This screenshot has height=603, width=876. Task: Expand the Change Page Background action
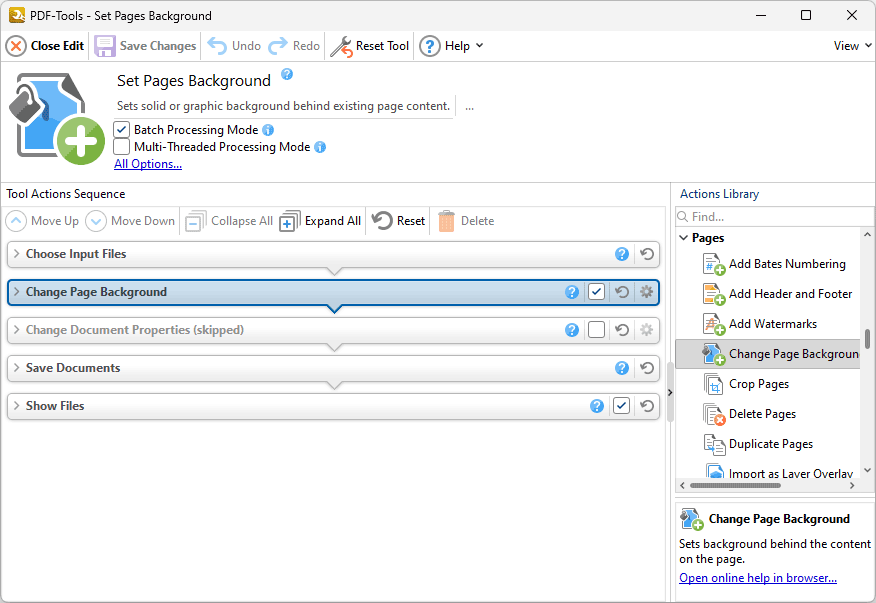pos(17,292)
